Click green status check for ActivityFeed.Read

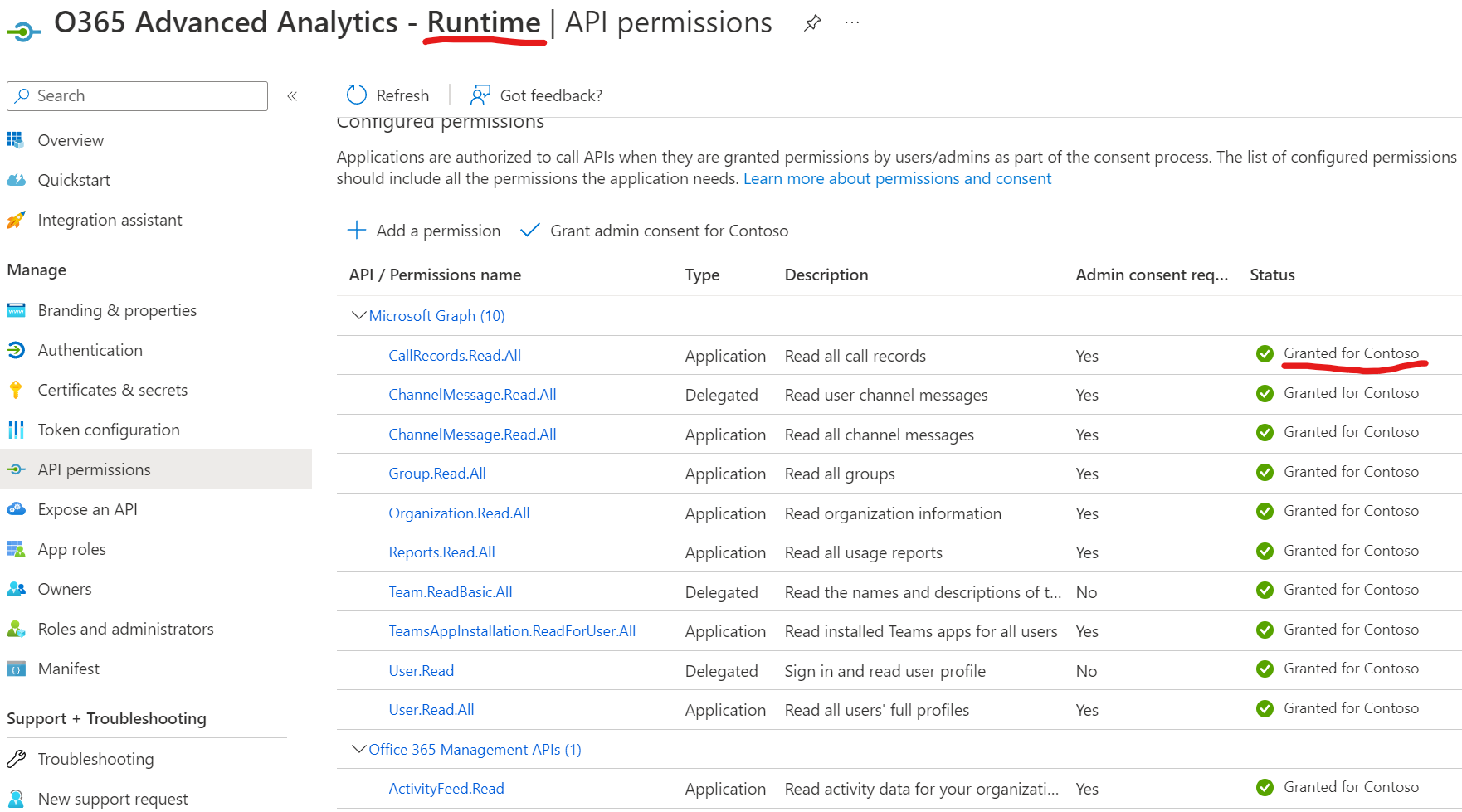click(1265, 788)
